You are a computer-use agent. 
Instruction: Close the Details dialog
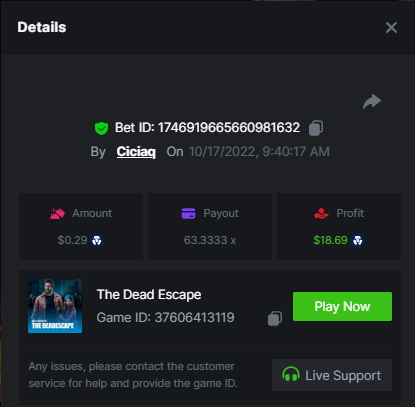tap(391, 28)
